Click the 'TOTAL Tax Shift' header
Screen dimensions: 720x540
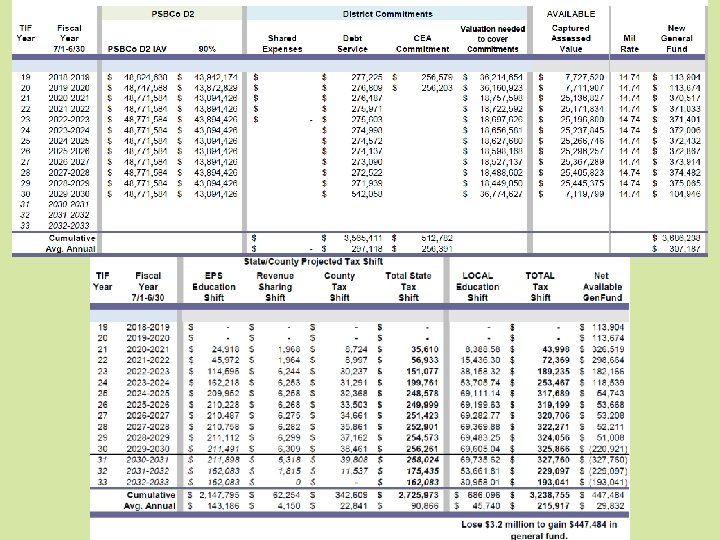[540, 287]
